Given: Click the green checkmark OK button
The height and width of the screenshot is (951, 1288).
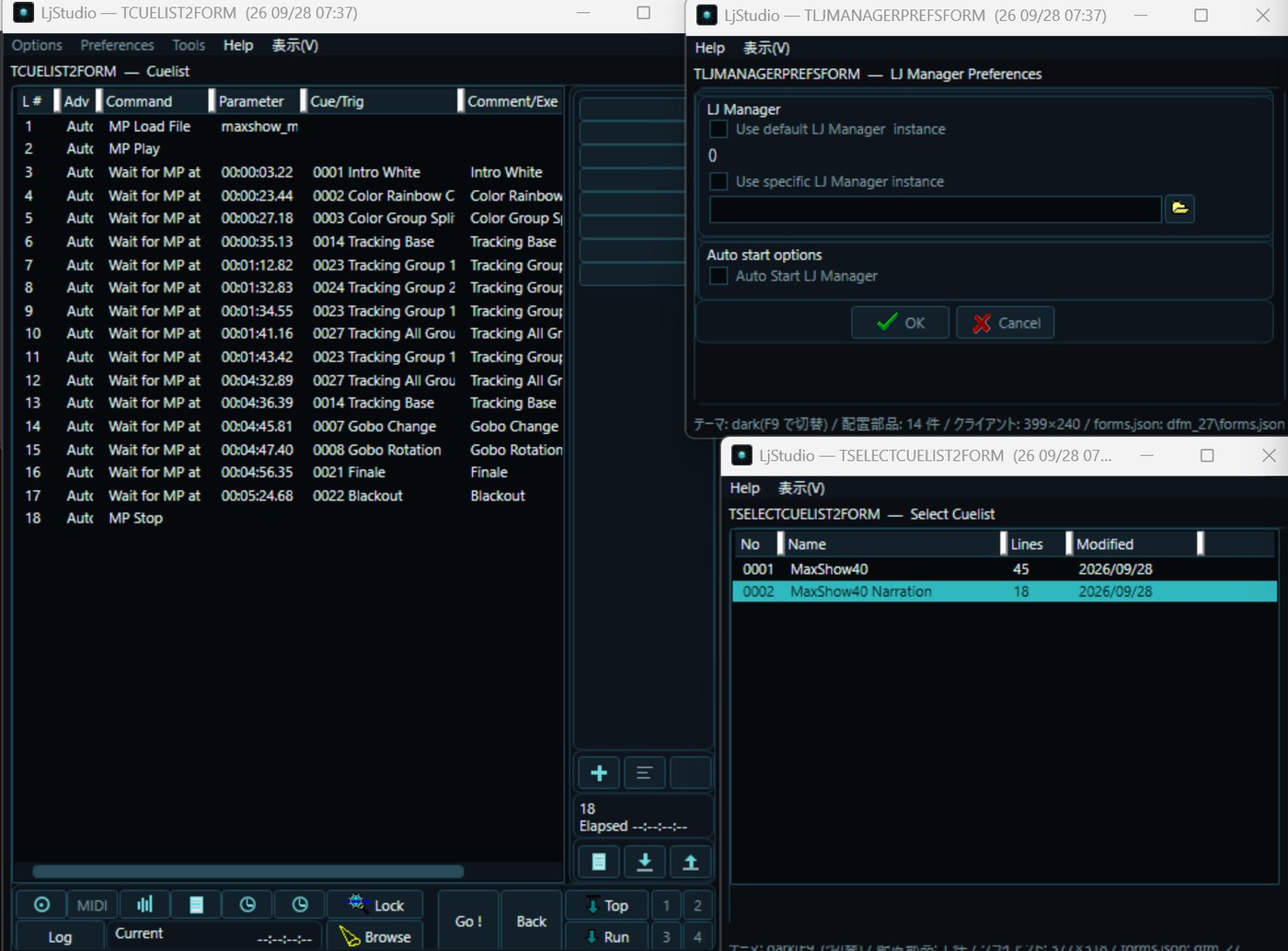Looking at the screenshot, I should point(900,323).
